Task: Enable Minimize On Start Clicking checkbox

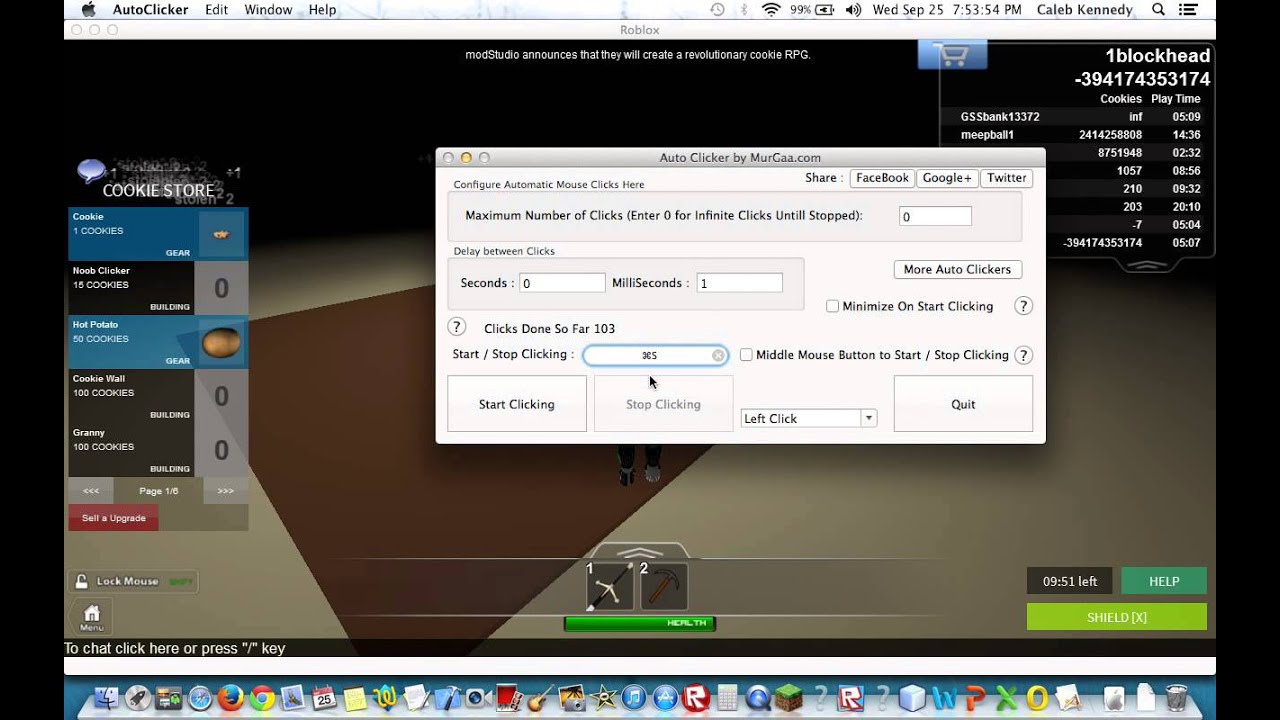Action: tap(832, 306)
